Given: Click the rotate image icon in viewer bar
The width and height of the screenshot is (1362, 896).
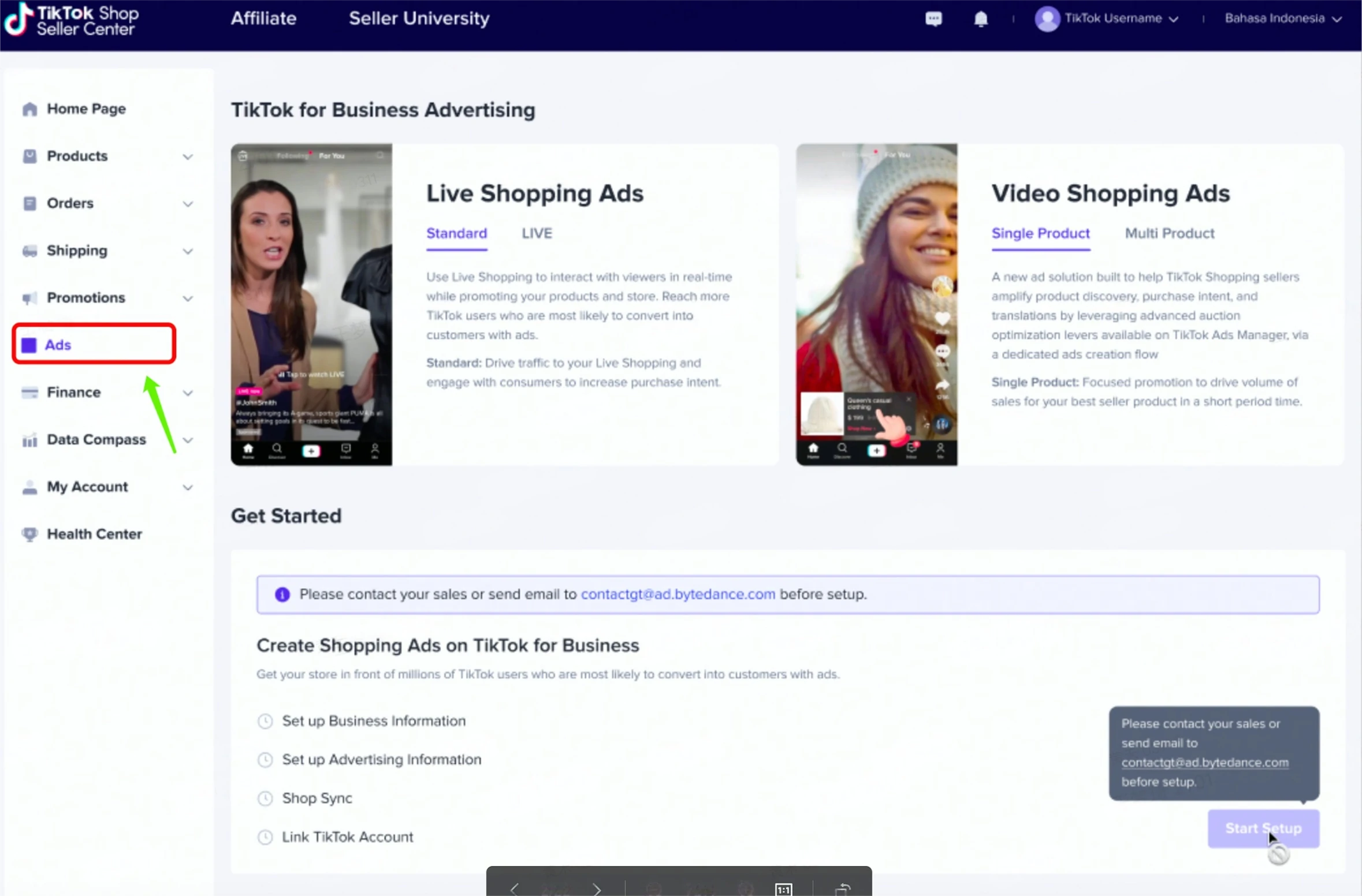Looking at the screenshot, I should click(x=843, y=889).
